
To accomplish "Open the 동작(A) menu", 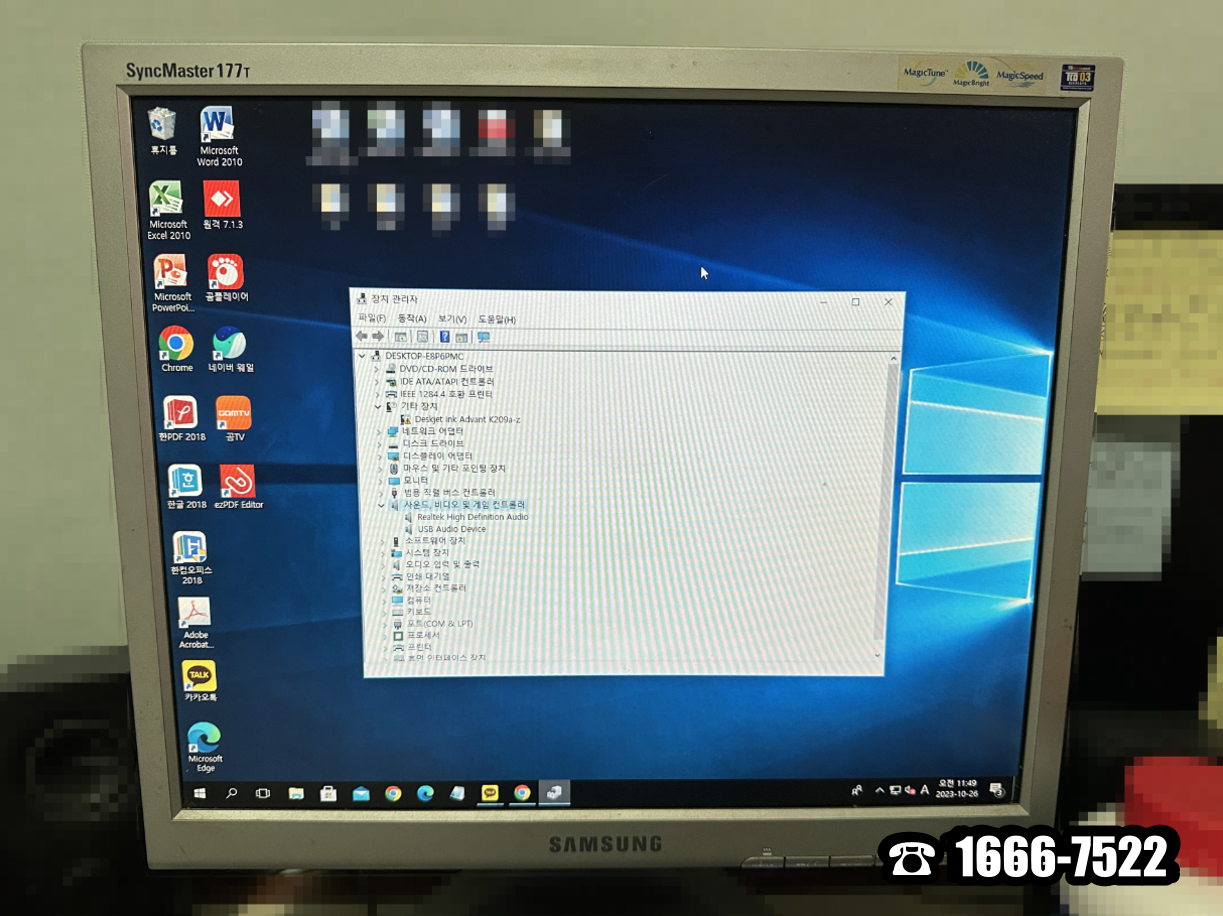I will pyautogui.click(x=412, y=319).
